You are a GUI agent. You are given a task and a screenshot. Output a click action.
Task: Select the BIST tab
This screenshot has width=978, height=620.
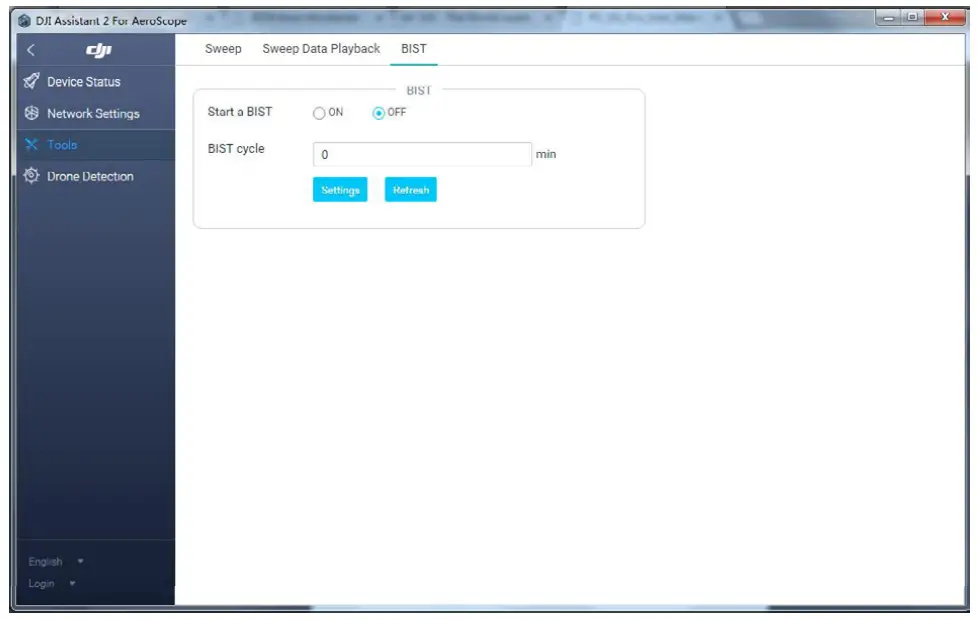414,49
